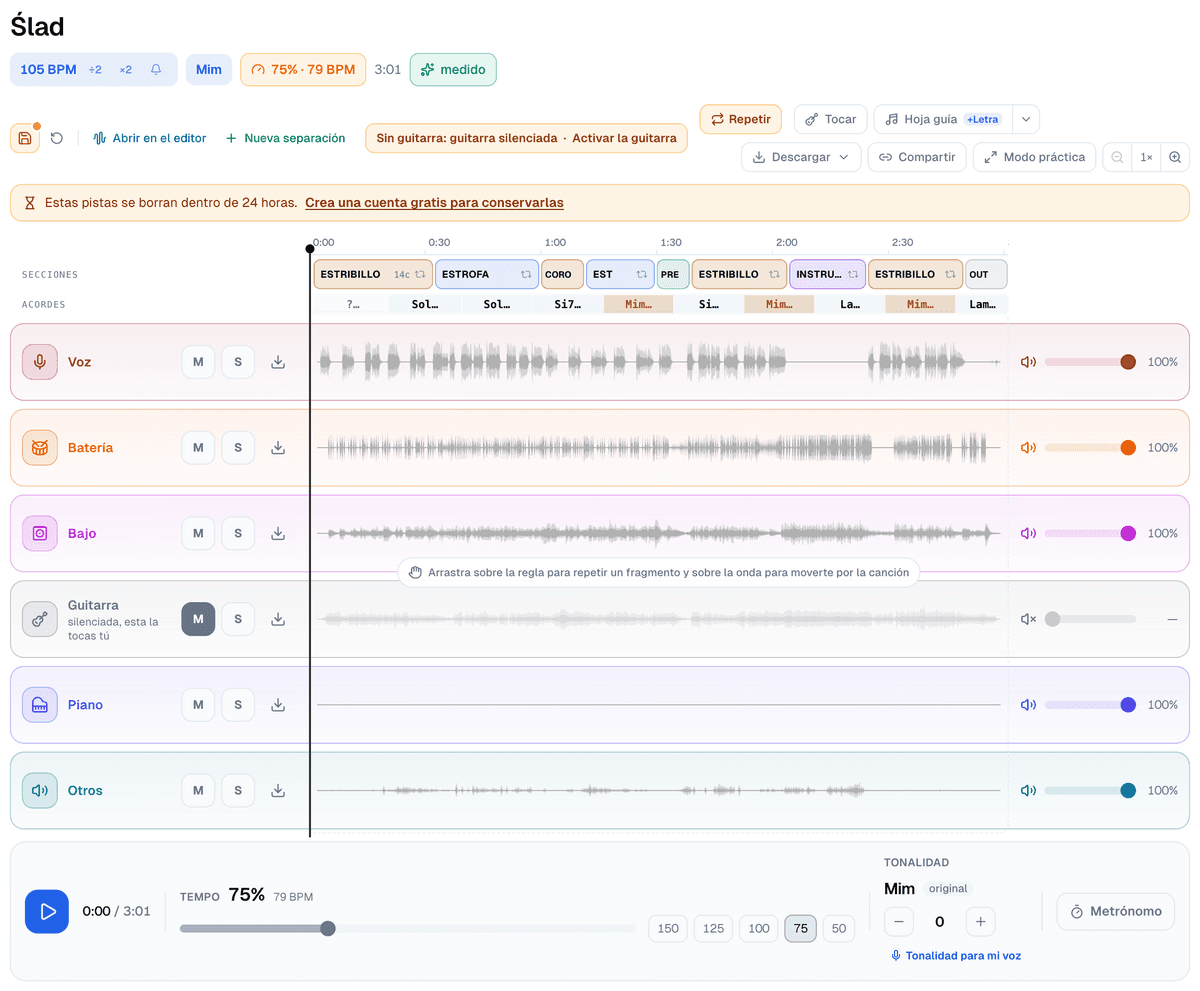Set tempo preset to 50
Screen dimensions: 1200x991
(x=838, y=929)
